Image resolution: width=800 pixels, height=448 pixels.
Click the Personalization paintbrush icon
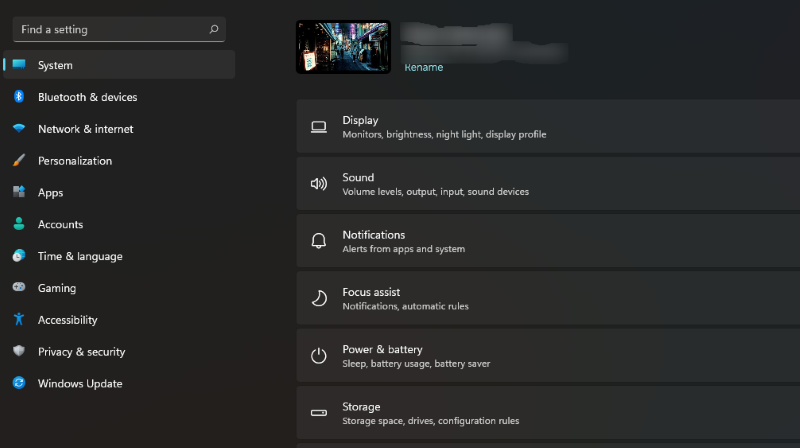18,161
